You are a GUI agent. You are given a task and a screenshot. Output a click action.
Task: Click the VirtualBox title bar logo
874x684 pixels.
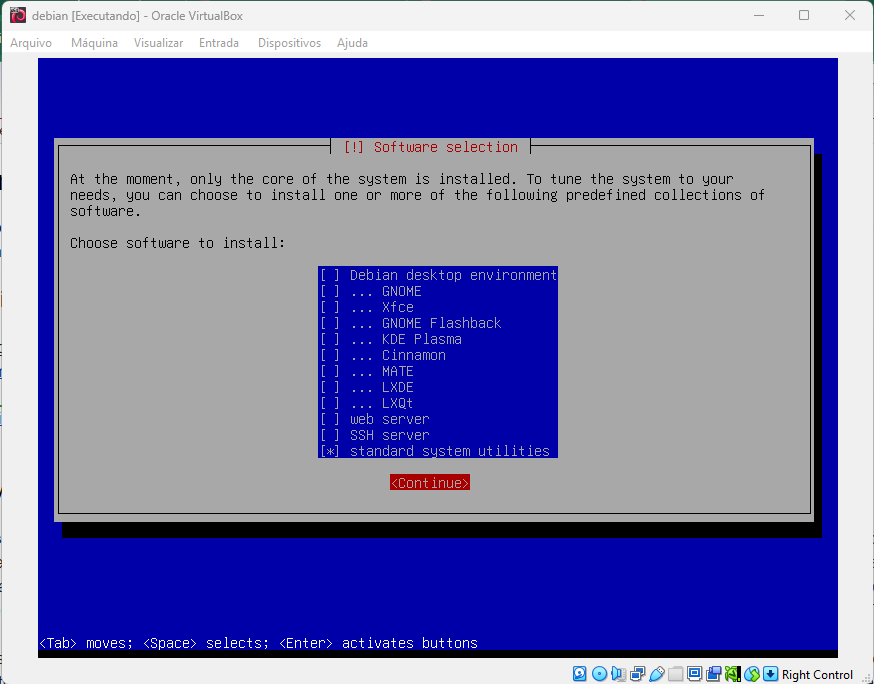[18, 15]
